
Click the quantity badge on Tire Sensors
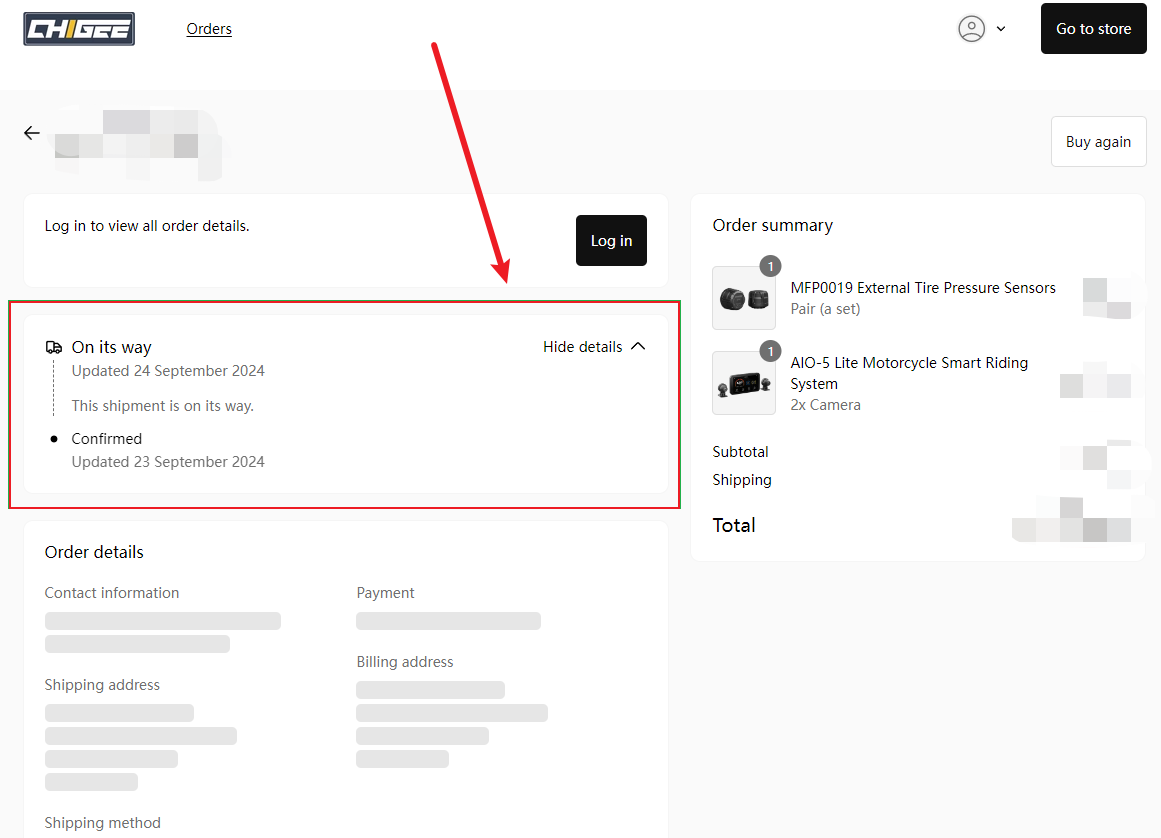click(x=770, y=267)
